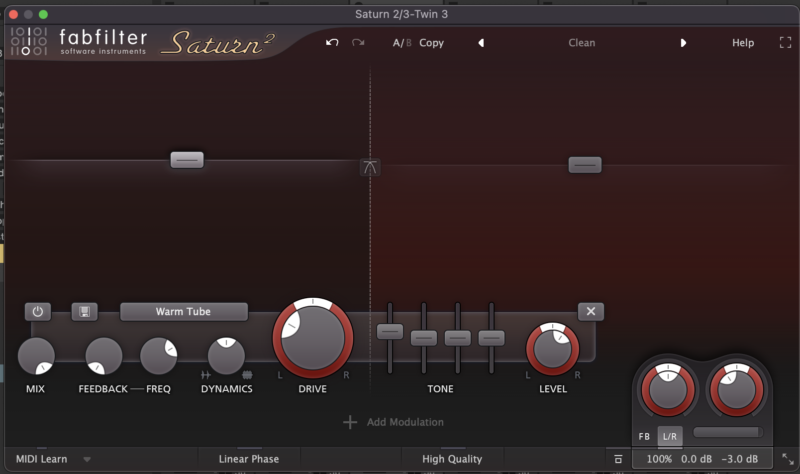
Task: Click the third Tone slider
Action: click(458, 338)
